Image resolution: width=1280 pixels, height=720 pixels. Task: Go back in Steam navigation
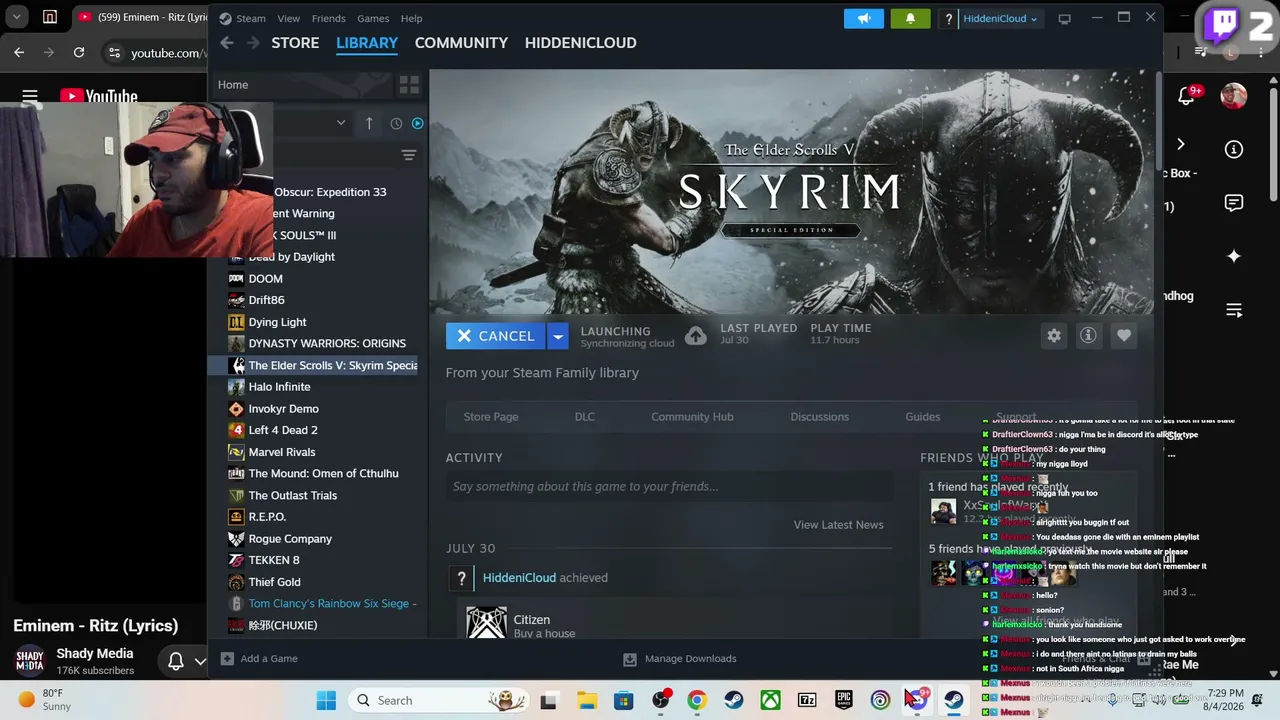pos(227,43)
